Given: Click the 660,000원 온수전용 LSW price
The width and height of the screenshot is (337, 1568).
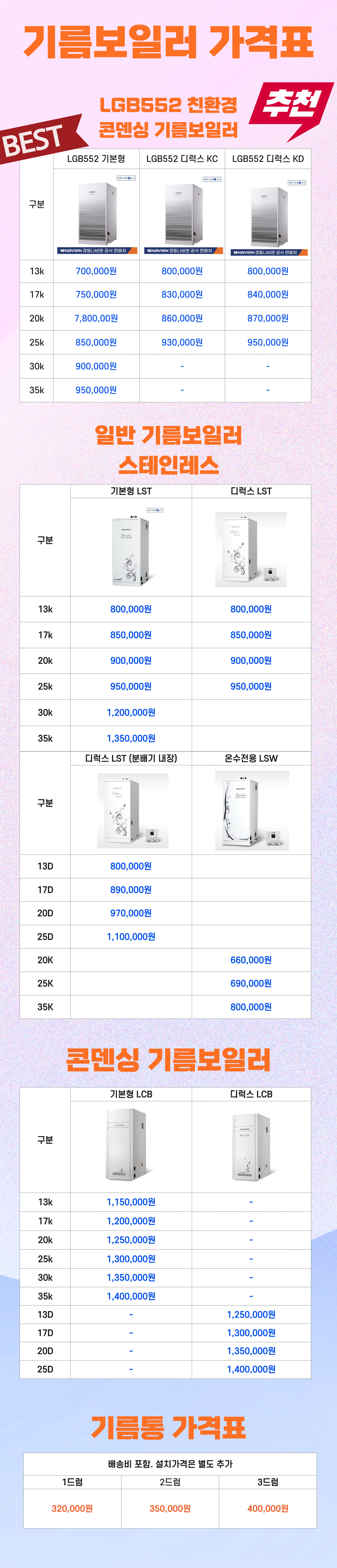Looking at the screenshot, I should click(251, 960).
